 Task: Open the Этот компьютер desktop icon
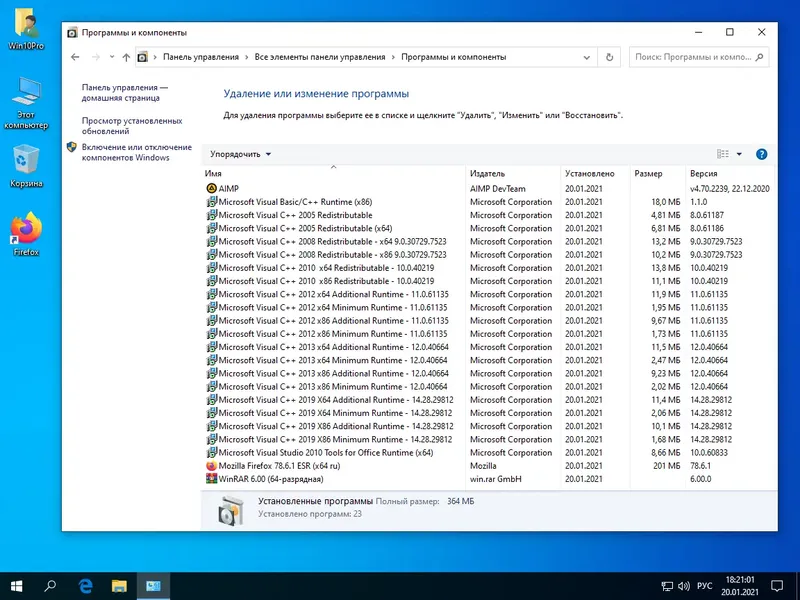coord(26,103)
